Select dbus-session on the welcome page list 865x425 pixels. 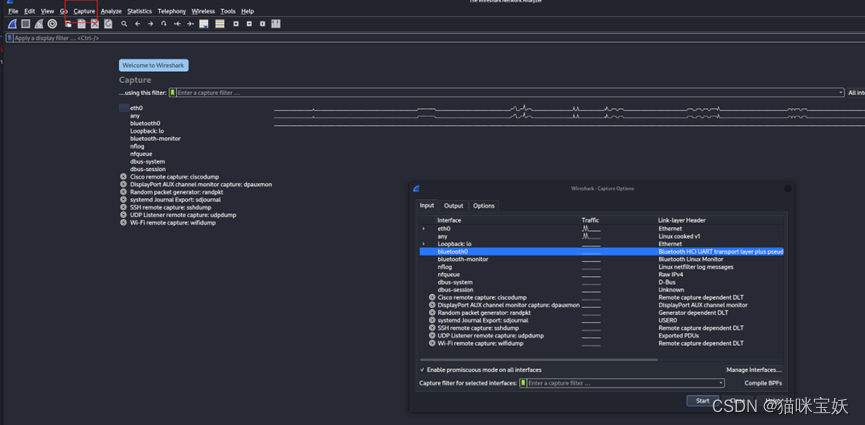click(x=148, y=169)
